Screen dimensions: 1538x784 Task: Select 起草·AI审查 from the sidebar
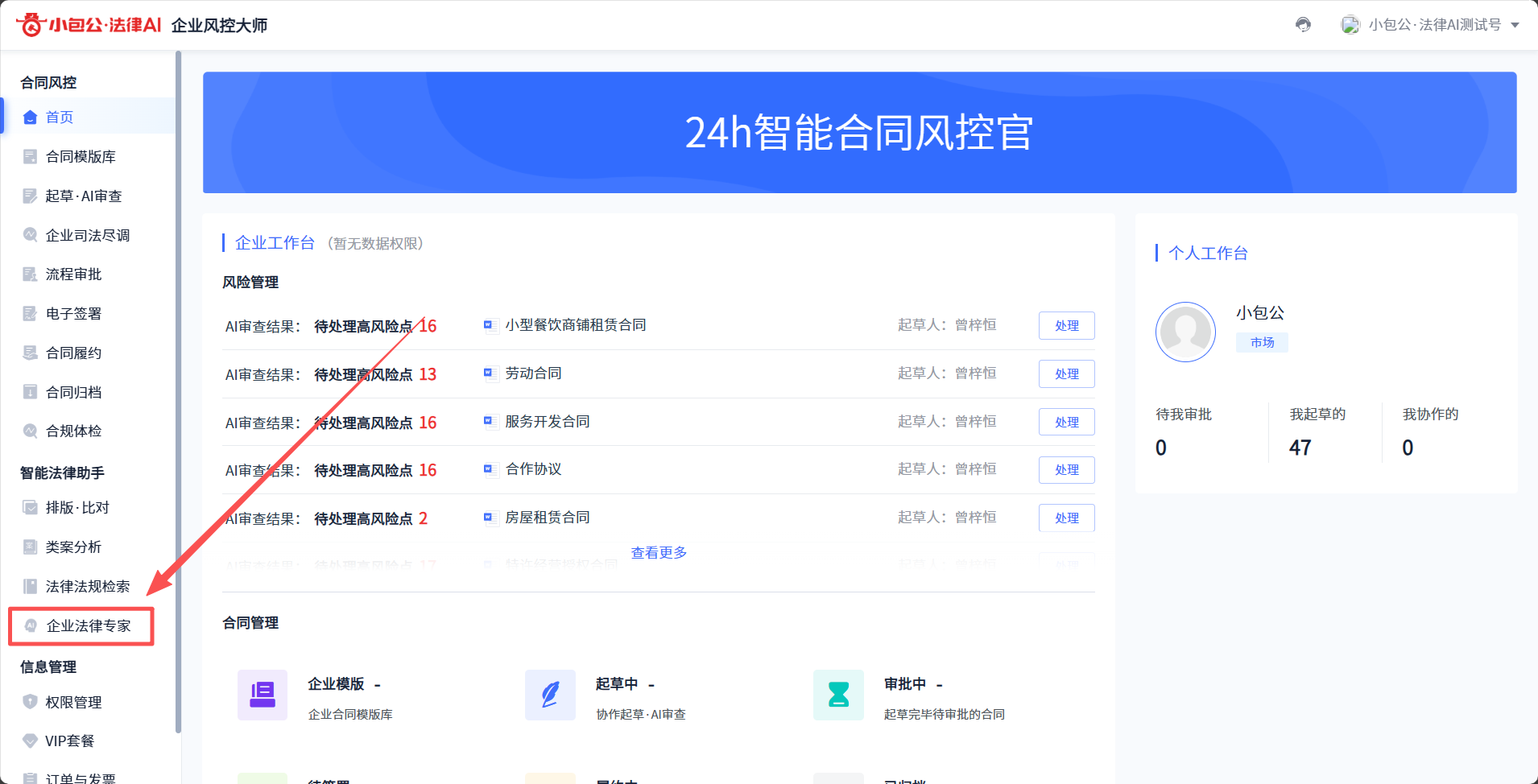pyautogui.click(x=84, y=196)
